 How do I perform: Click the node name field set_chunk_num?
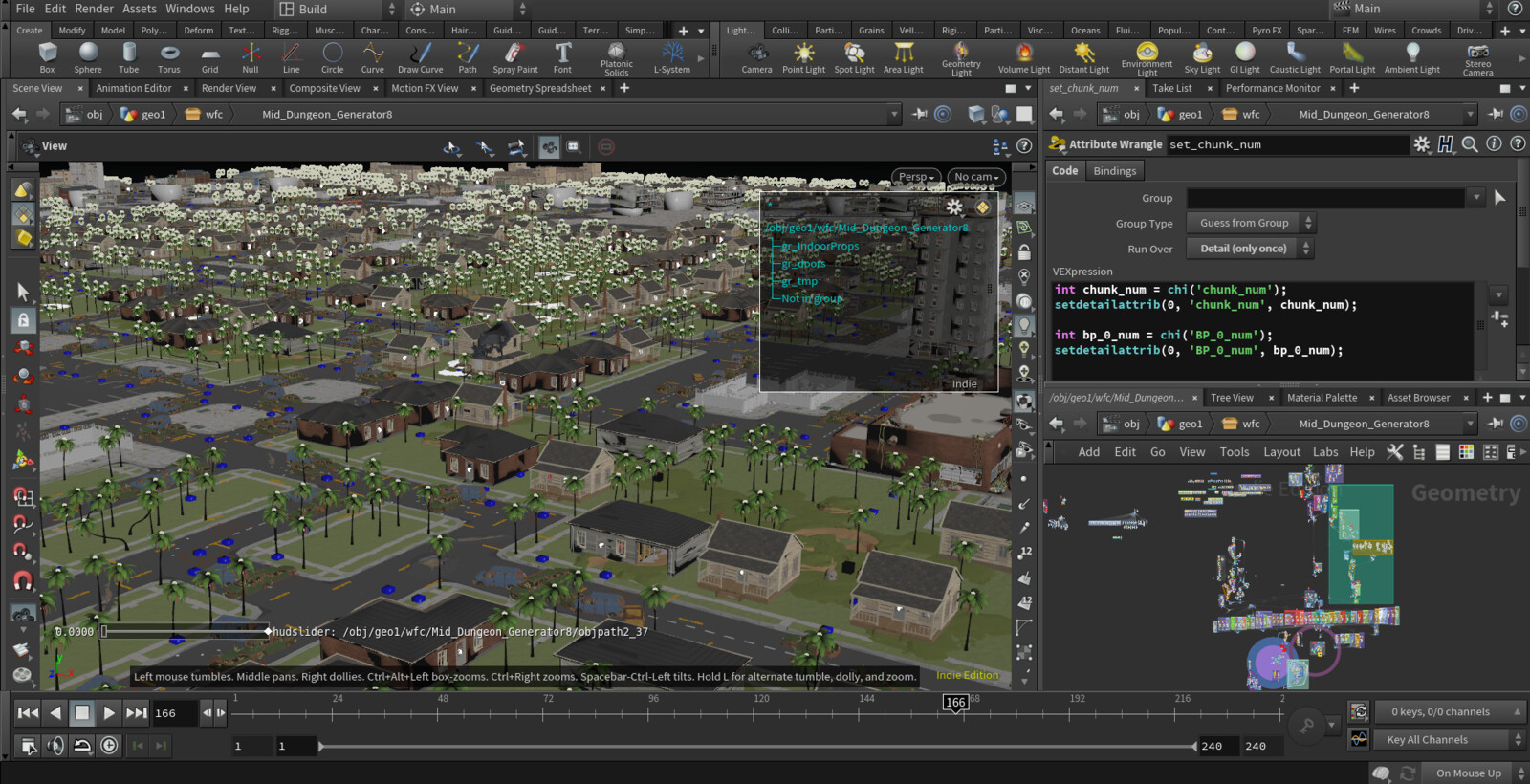pos(1287,145)
